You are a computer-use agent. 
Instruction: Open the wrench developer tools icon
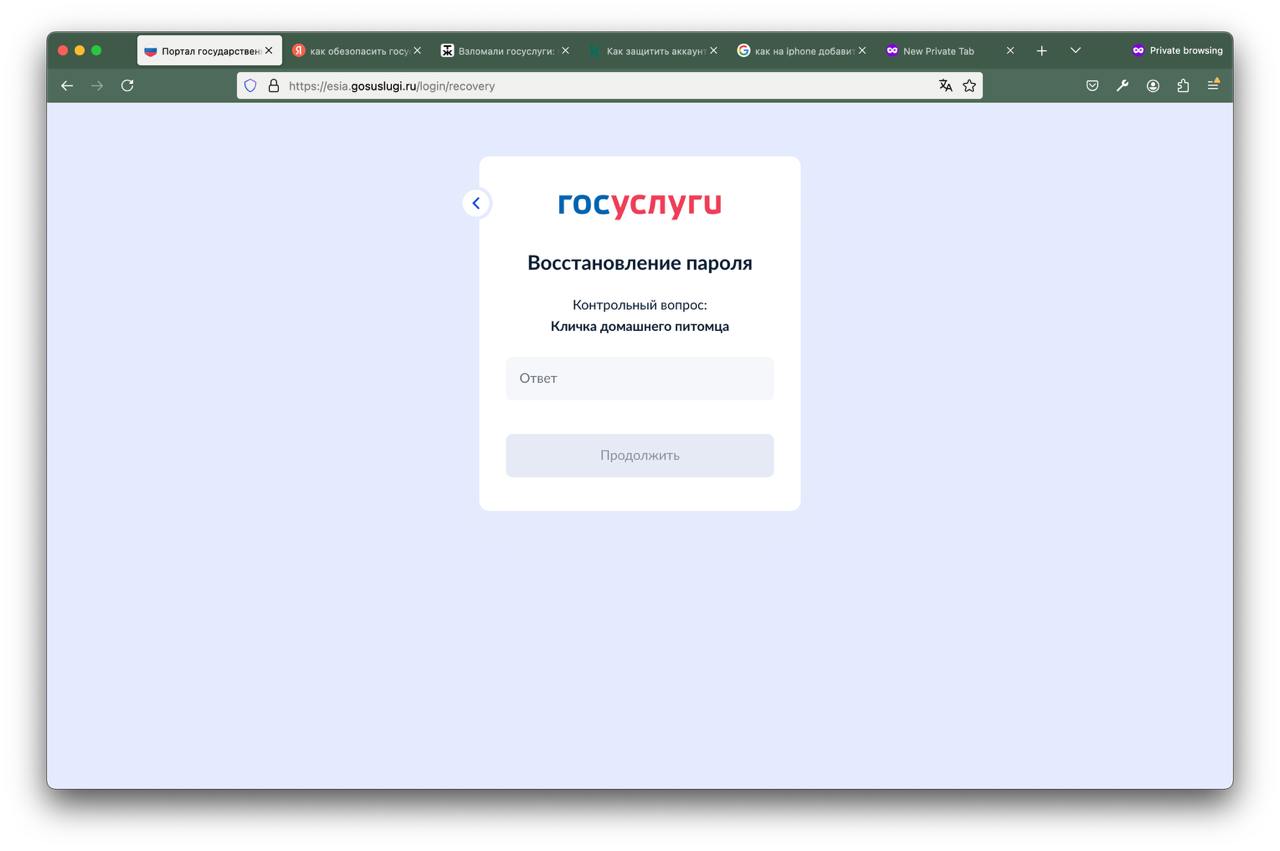[x=1122, y=86]
